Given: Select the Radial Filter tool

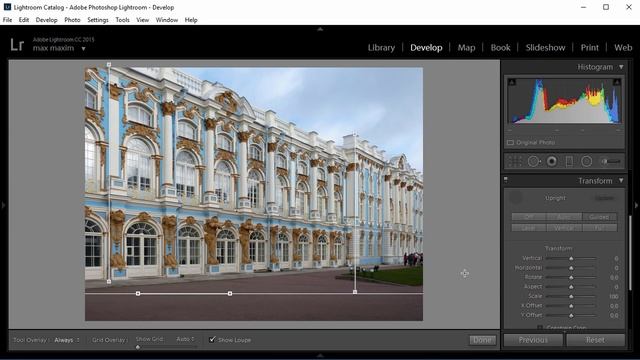Looking at the screenshot, I should [x=587, y=161].
